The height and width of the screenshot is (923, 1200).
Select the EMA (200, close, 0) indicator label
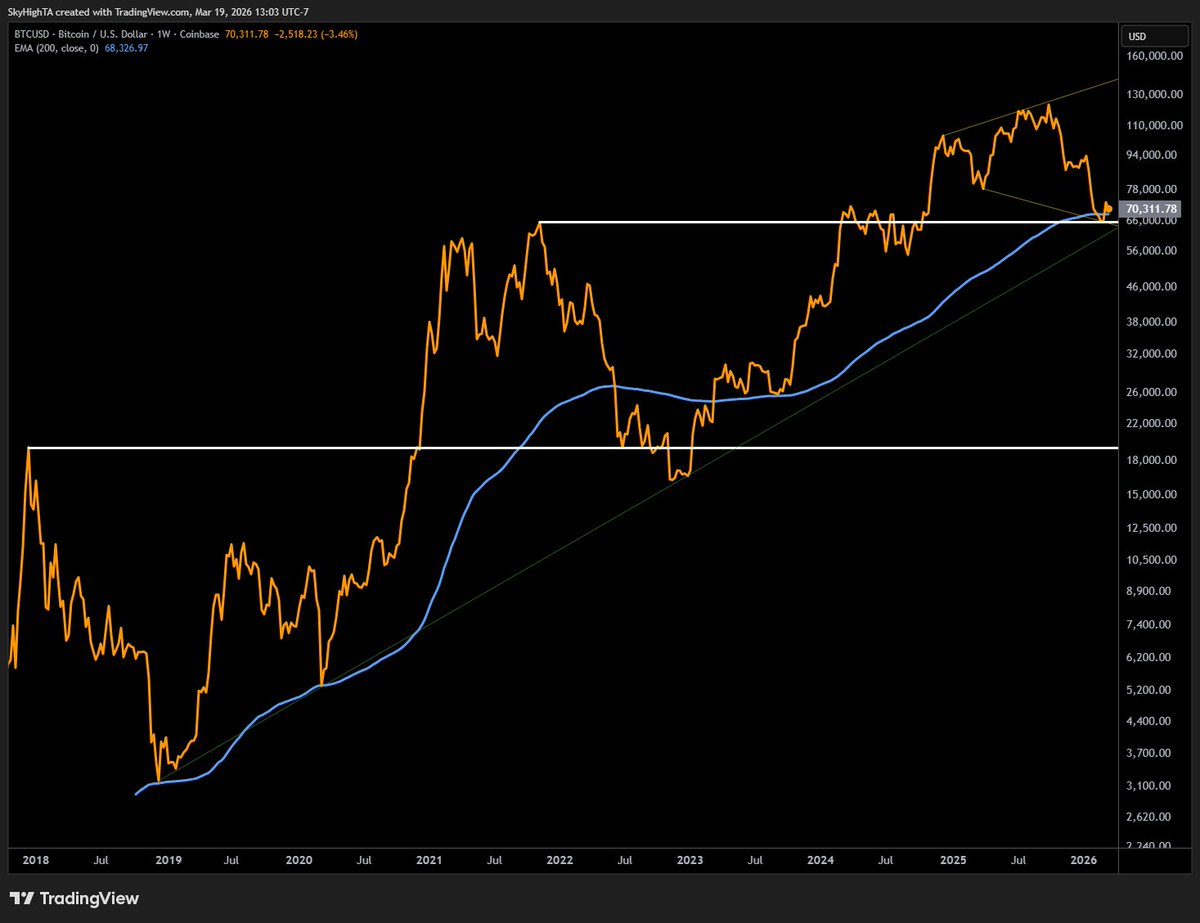click(54, 48)
